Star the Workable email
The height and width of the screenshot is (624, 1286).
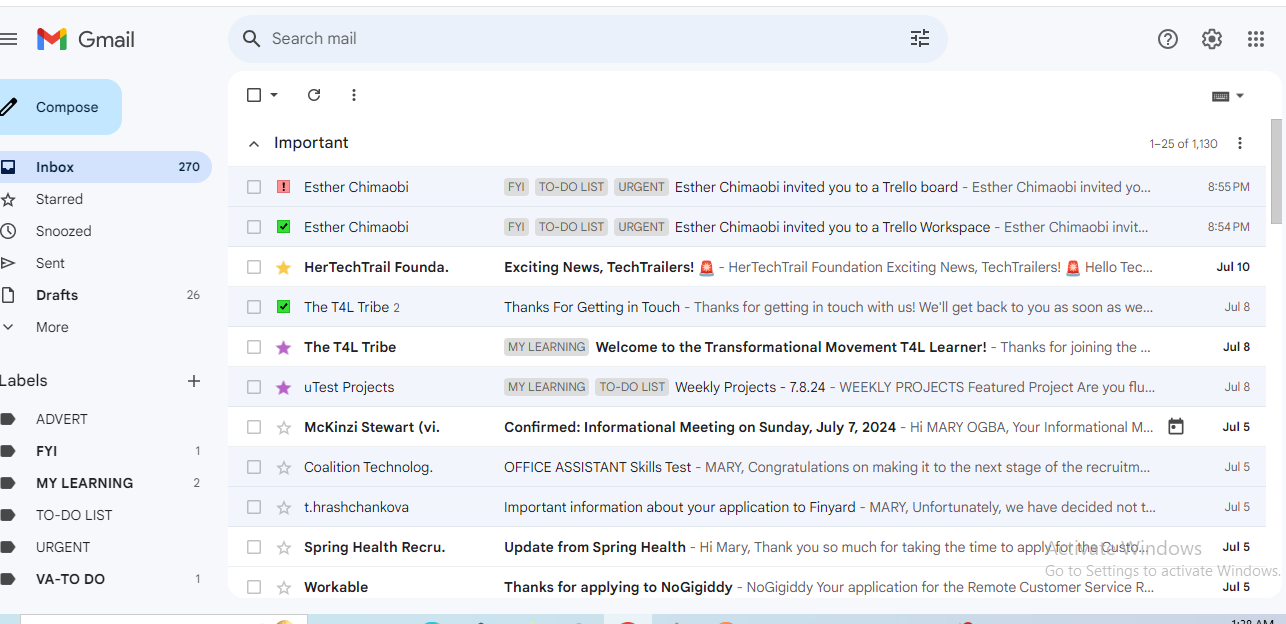coord(283,587)
